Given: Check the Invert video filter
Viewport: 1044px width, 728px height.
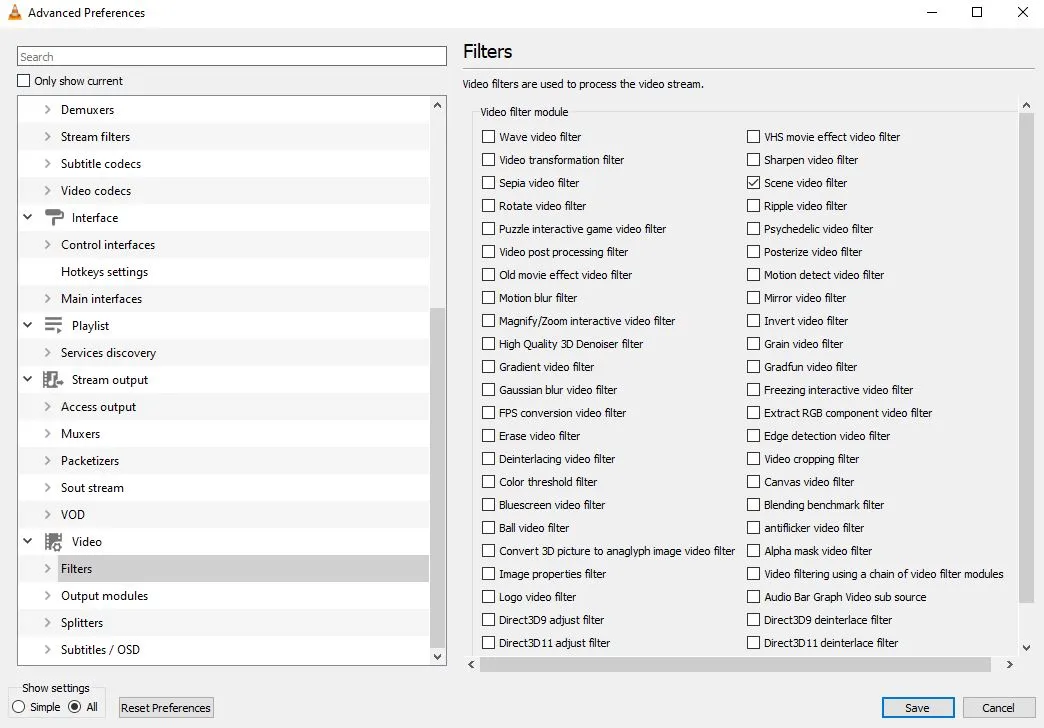Looking at the screenshot, I should click(753, 320).
